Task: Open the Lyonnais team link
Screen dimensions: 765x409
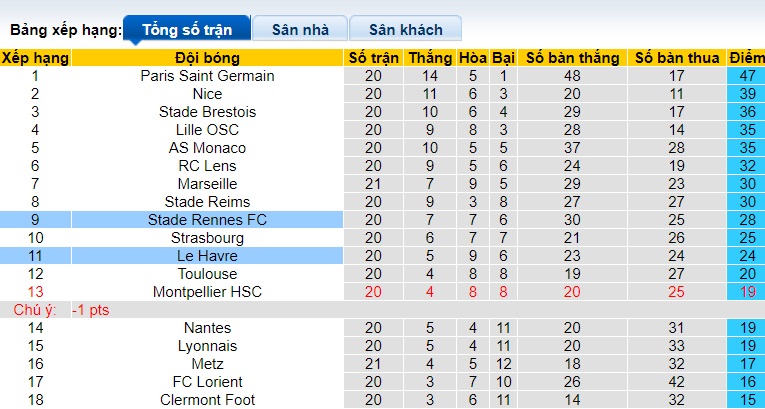Action: [207, 346]
